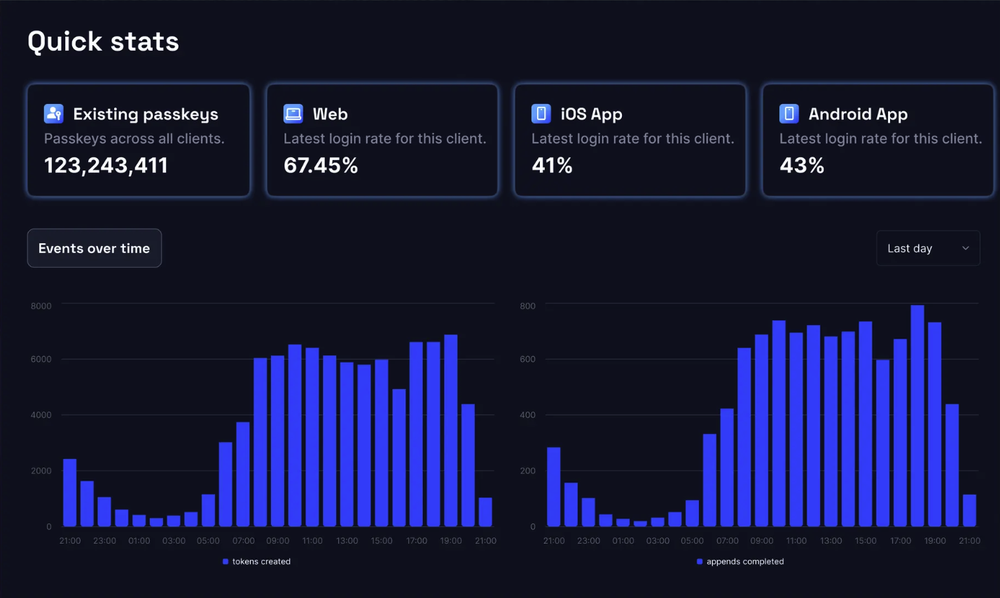This screenshot has width=1000, height=598.
Task: Click the first 21:00 bar in tokens chart
Action: coord(70,492)
